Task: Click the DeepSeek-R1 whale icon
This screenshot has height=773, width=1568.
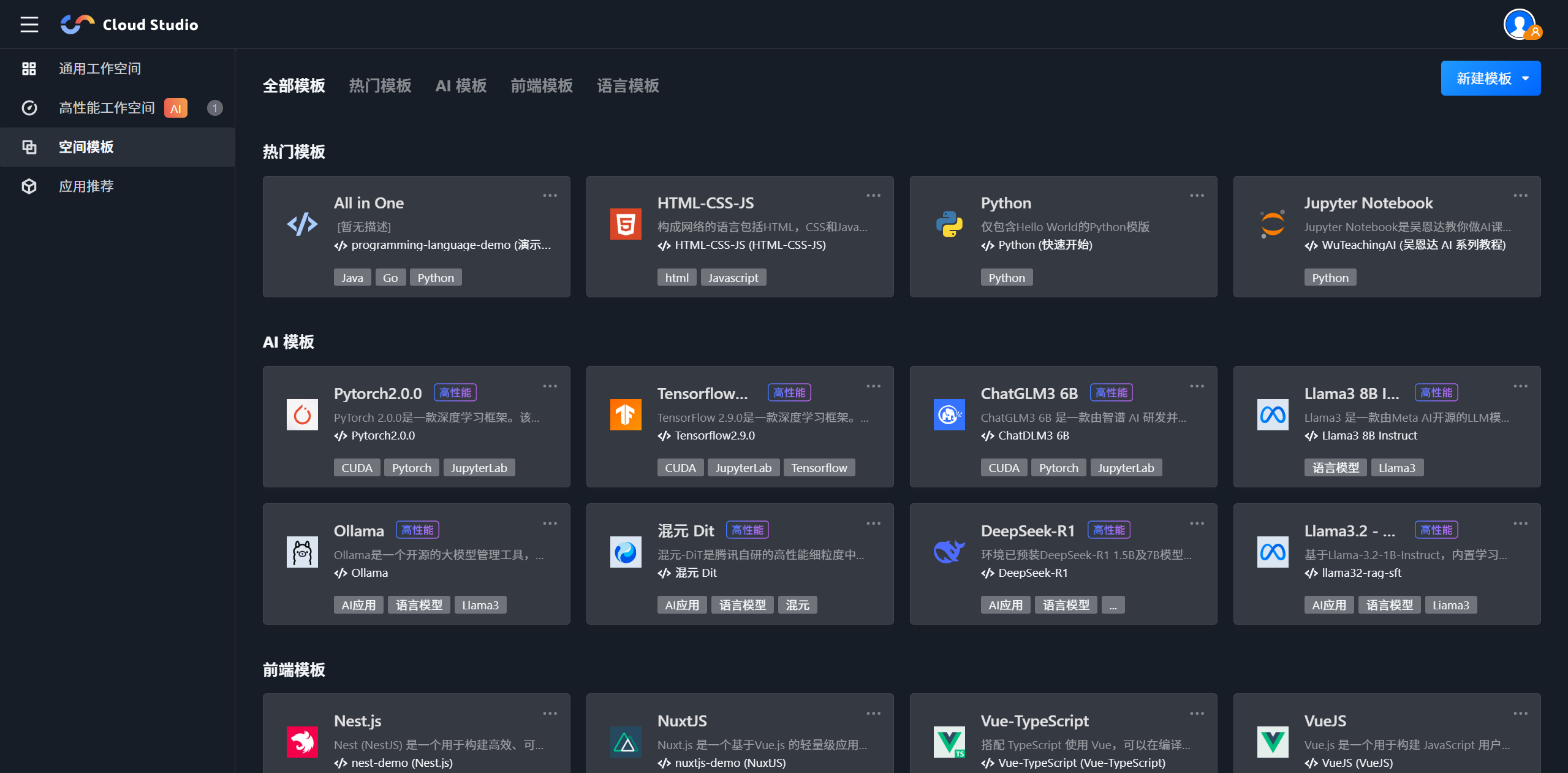Action: click(x=949, y=552)
